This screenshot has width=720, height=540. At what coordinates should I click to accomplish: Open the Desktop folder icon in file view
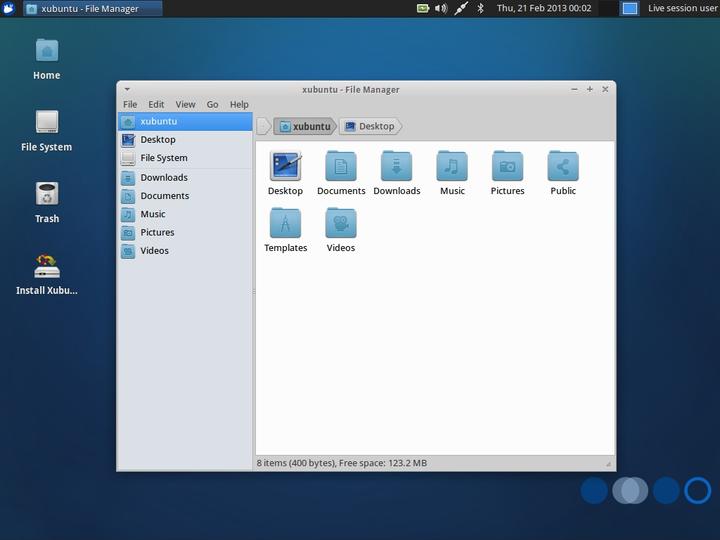coord(285,166)
